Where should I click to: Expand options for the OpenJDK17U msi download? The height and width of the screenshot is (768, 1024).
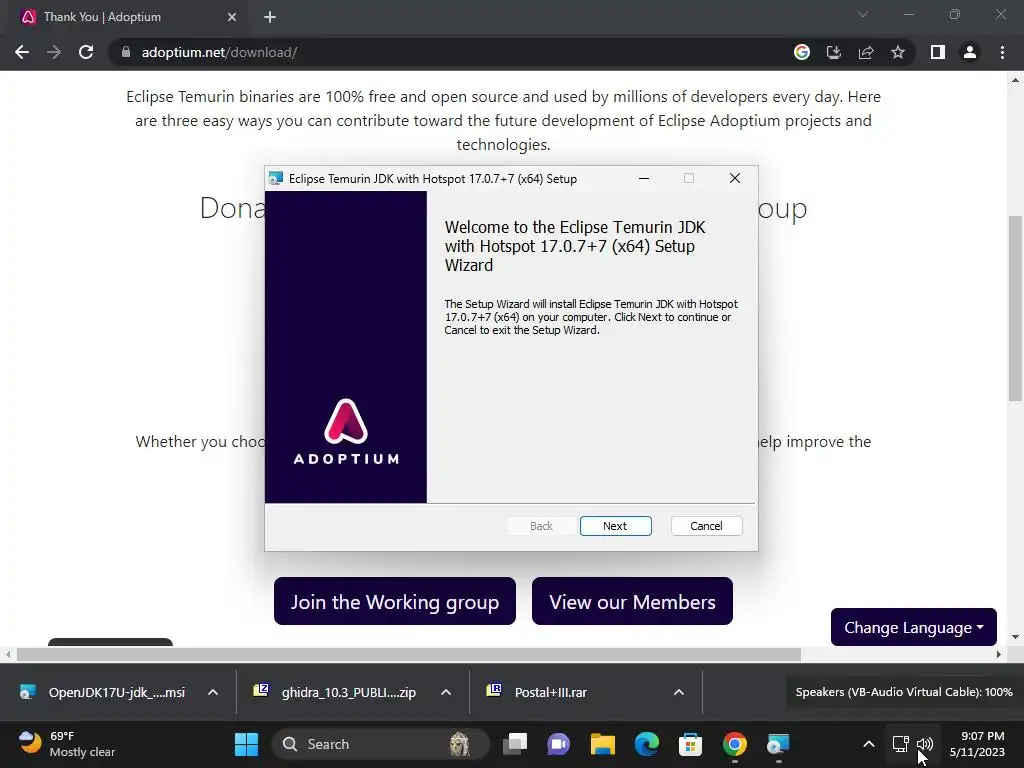coord(213,692)
